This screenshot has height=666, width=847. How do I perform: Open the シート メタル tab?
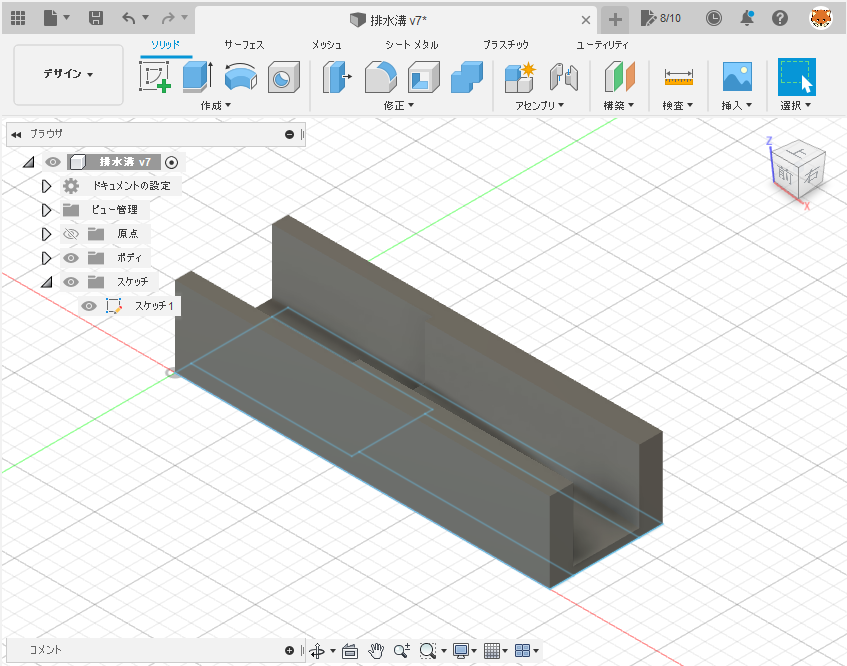coord(408,44)
